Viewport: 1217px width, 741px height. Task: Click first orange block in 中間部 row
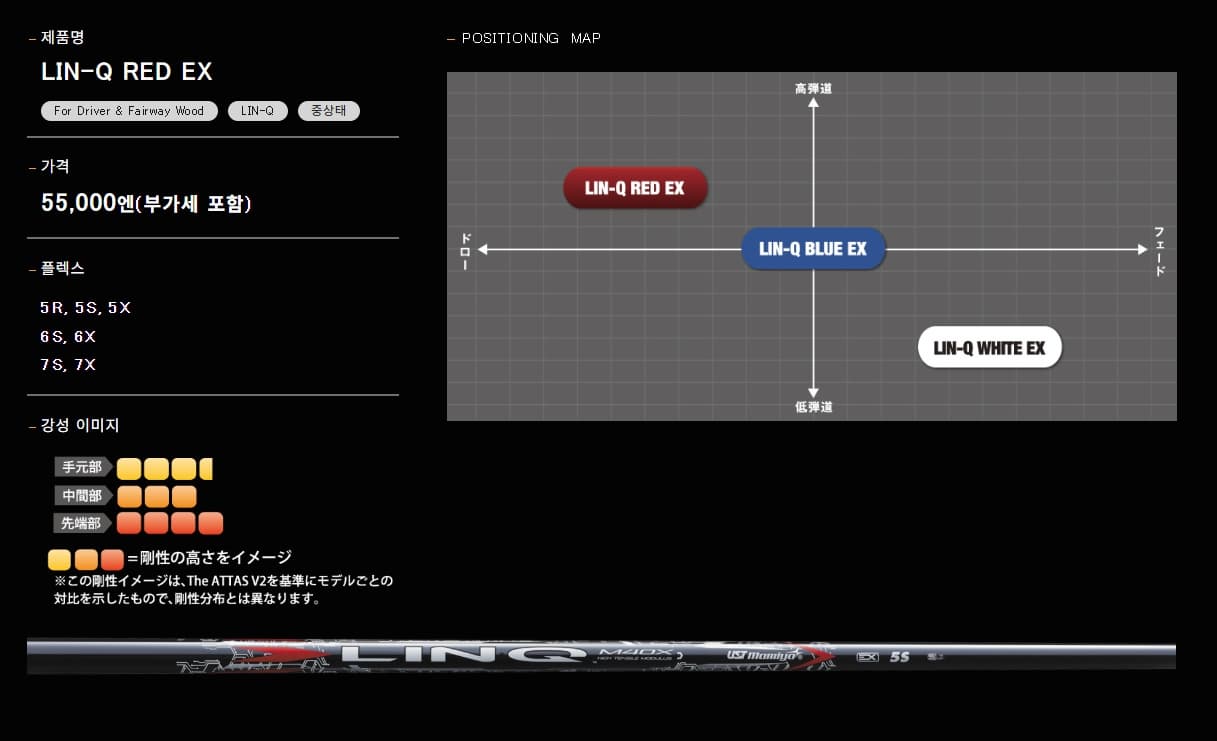pos(129,496)
